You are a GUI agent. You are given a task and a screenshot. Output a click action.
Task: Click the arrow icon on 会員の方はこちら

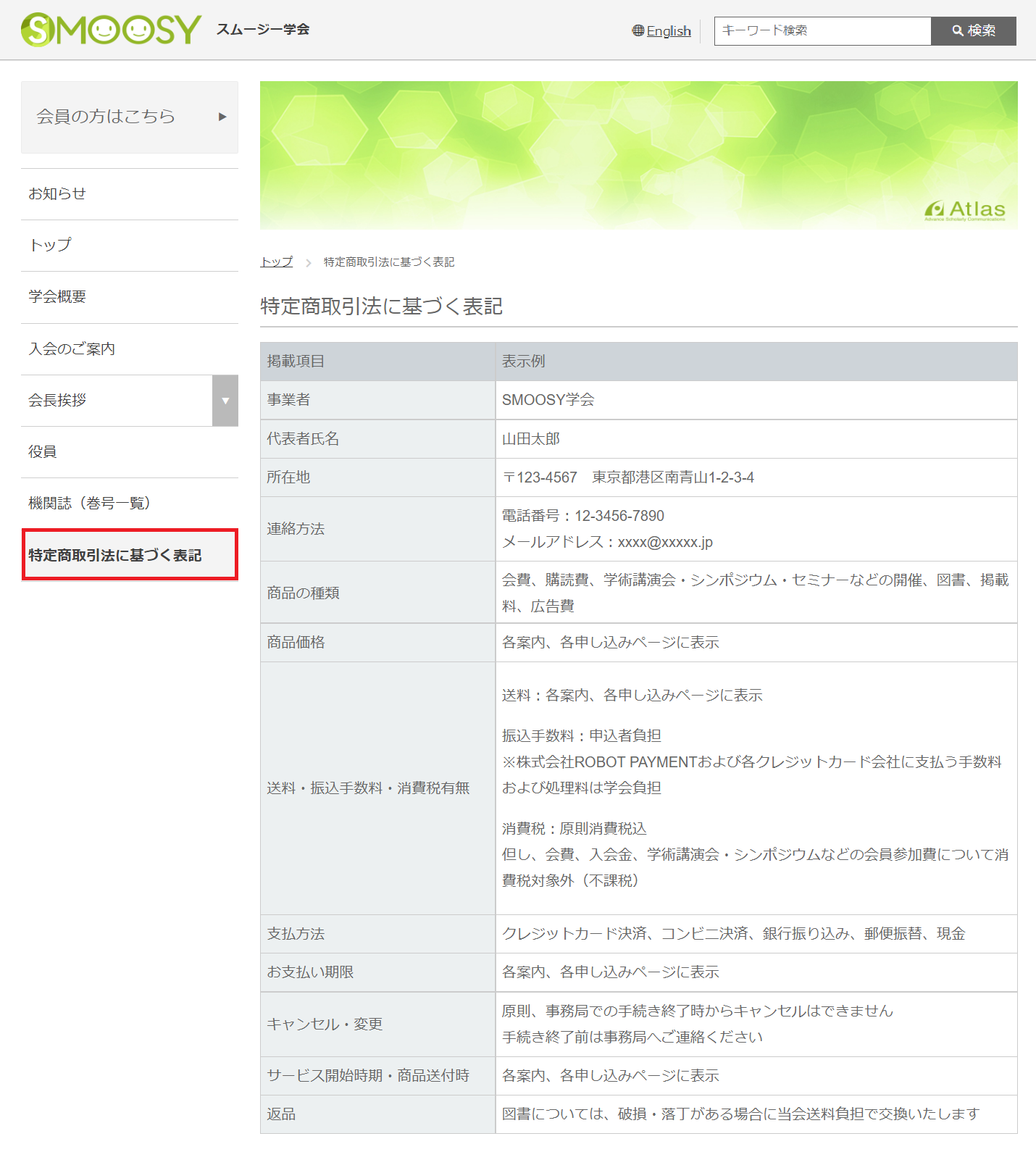pos(222,117)
